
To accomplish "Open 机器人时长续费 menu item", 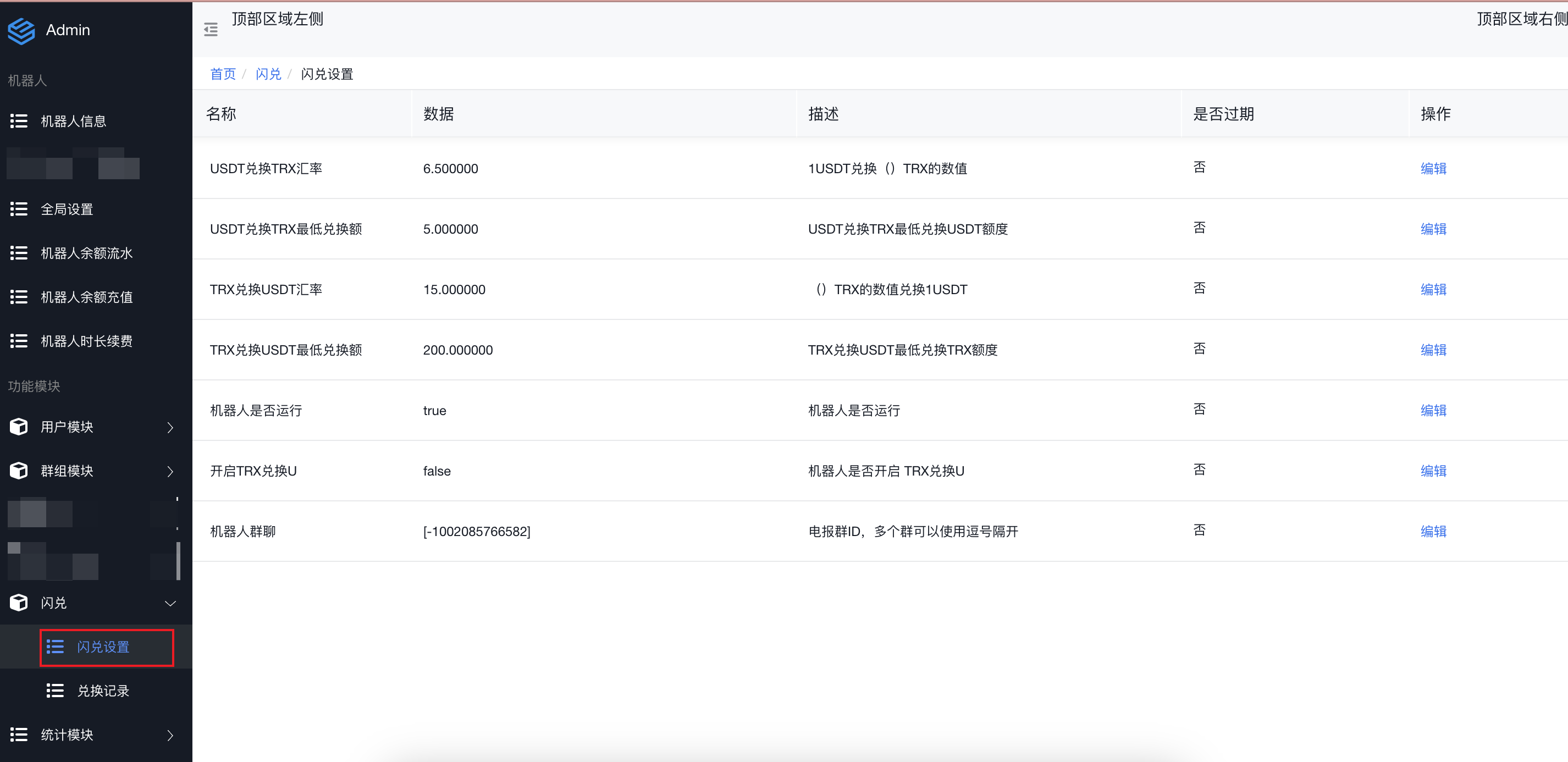I will pos(86,341).
